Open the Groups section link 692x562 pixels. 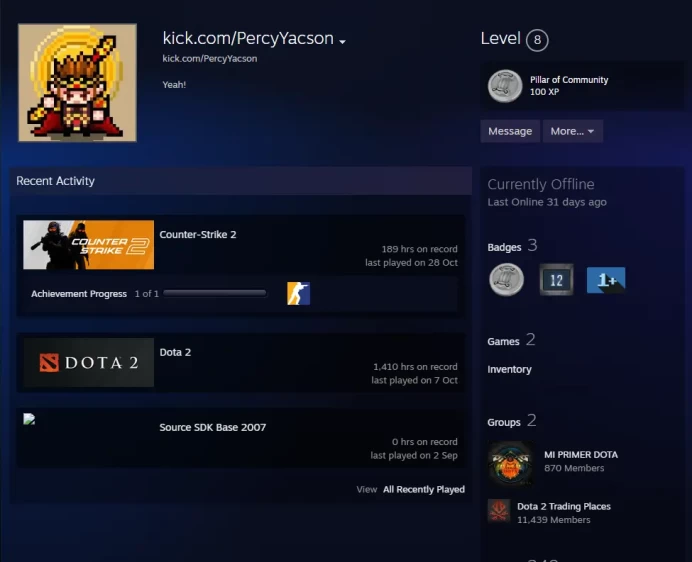tap(504, 422)
